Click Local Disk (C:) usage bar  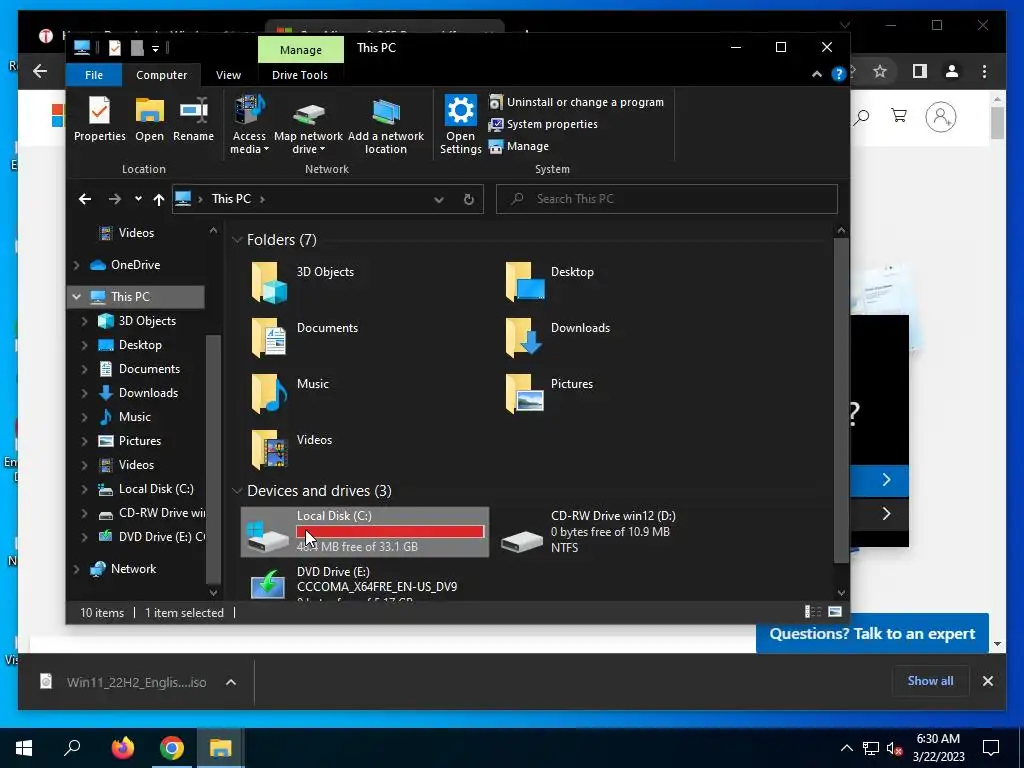point(391,532)
